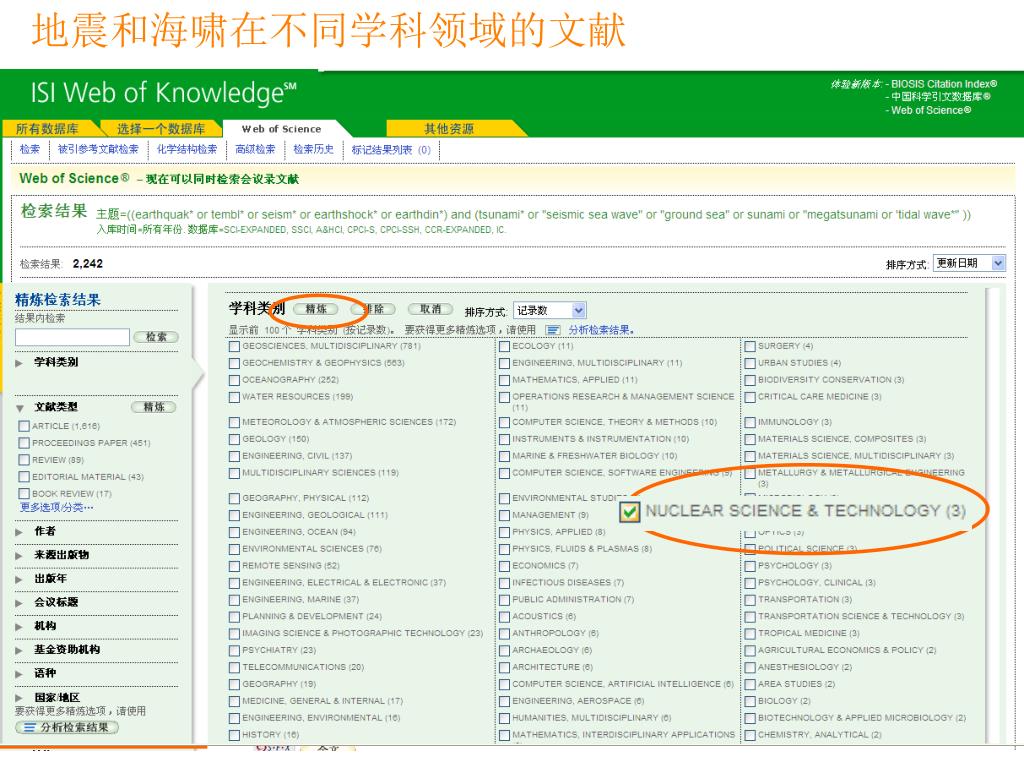The width and height of the screenshot is (1024, 768).
Task: Select the Web of Science tab
Action: (281, 129)
